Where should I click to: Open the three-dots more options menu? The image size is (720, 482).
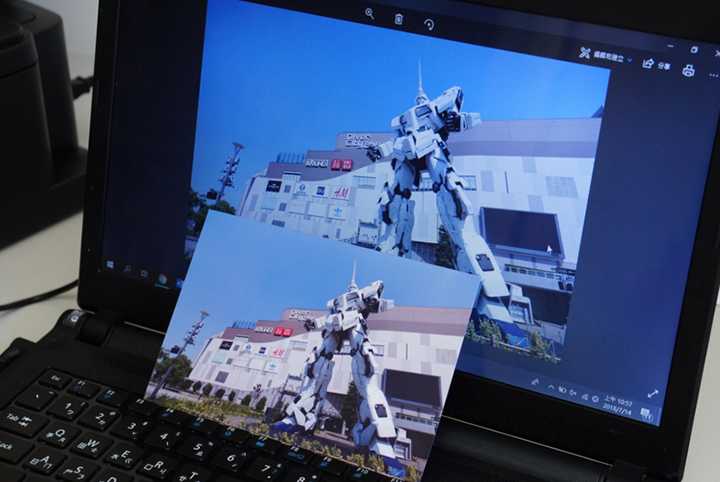713,75
